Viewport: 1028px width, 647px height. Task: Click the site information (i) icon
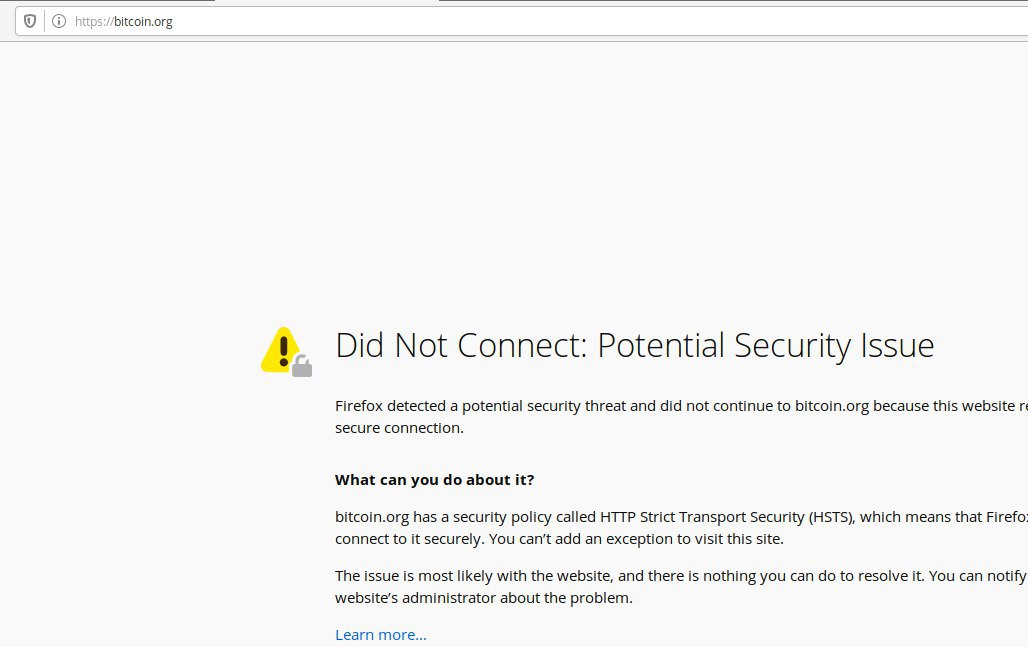pyautogui.click(x=59, y=21)
